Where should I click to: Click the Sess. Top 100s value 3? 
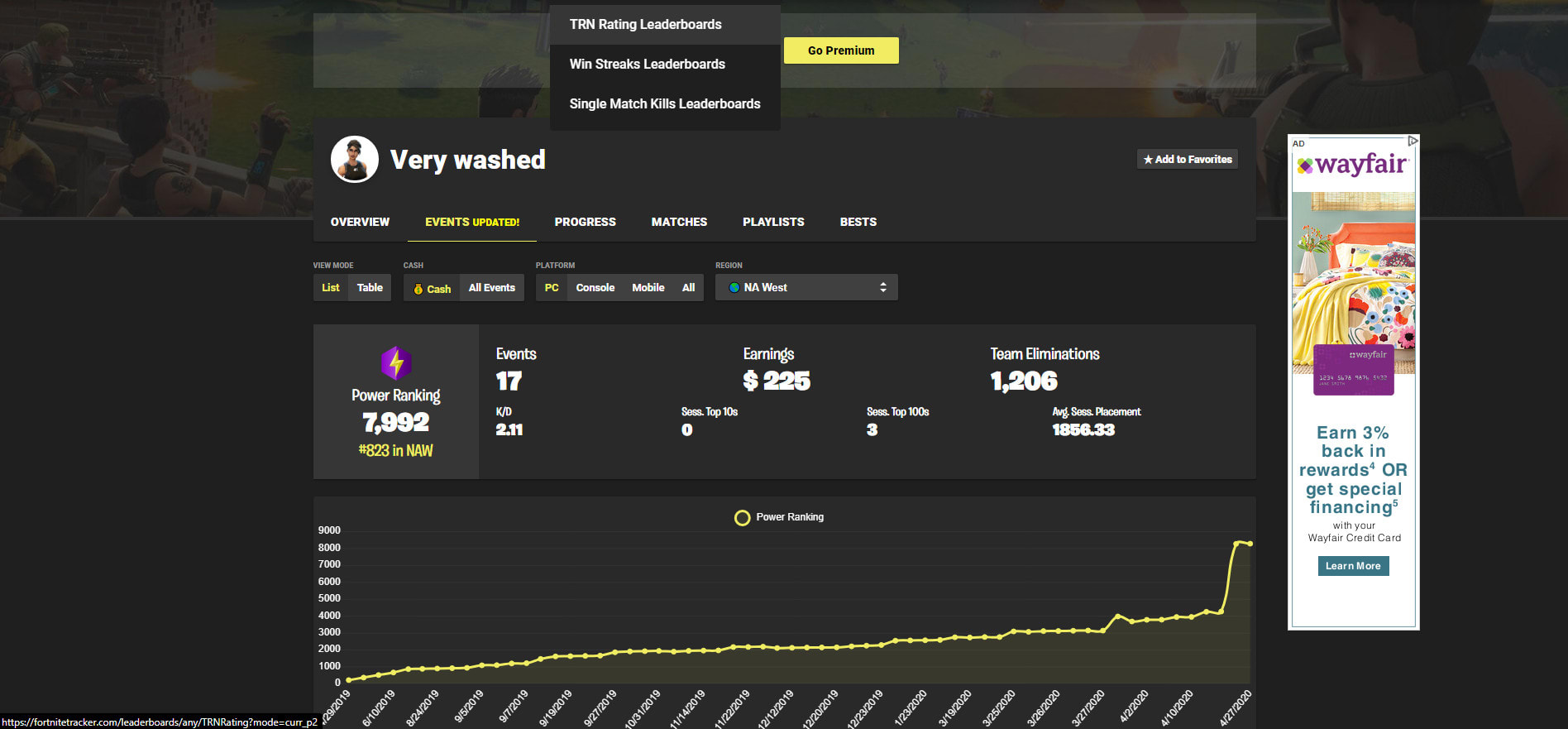[x=872, y=429]
